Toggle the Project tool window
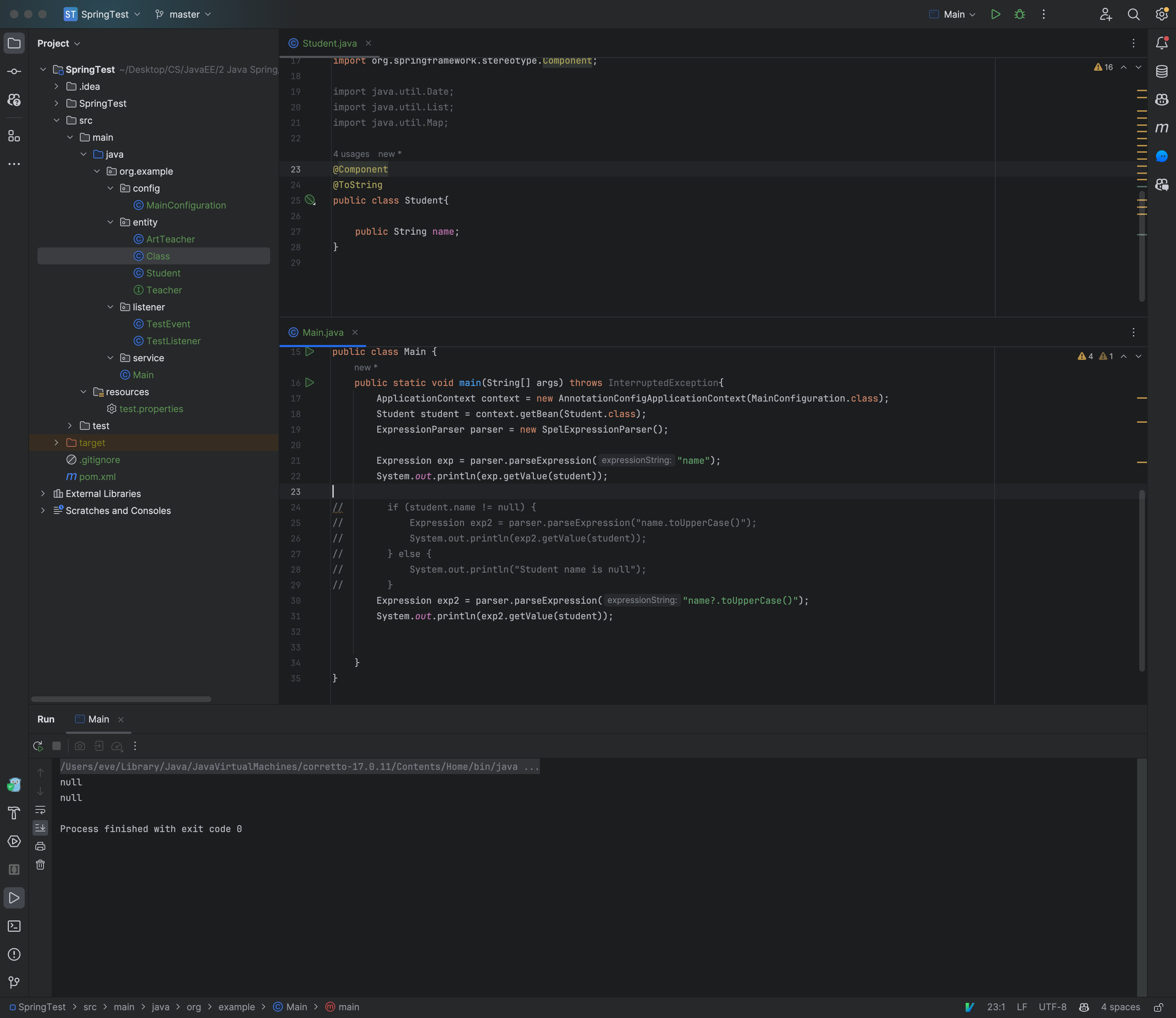 (14, 43)
